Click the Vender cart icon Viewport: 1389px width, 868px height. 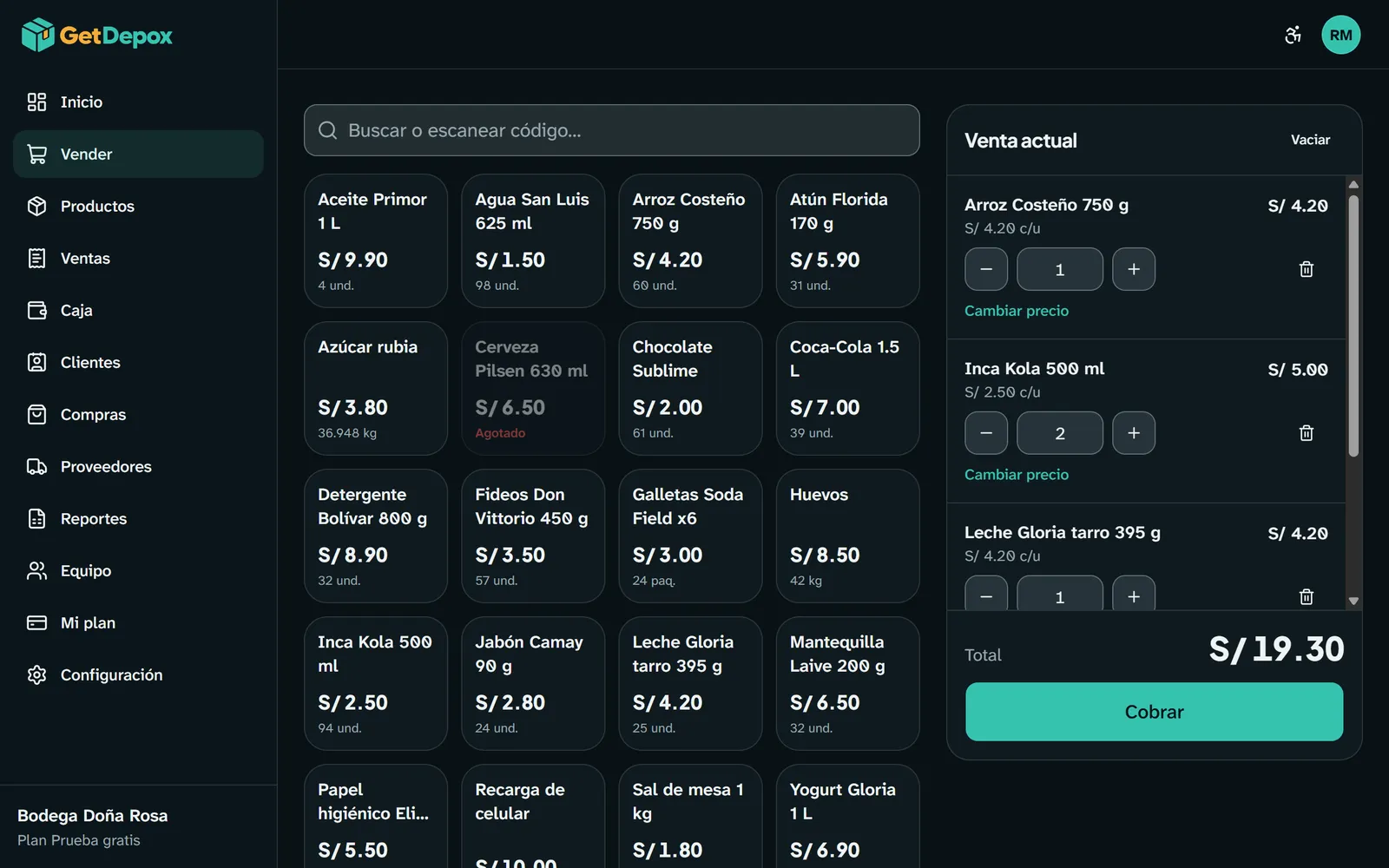[x=36, y=155]
